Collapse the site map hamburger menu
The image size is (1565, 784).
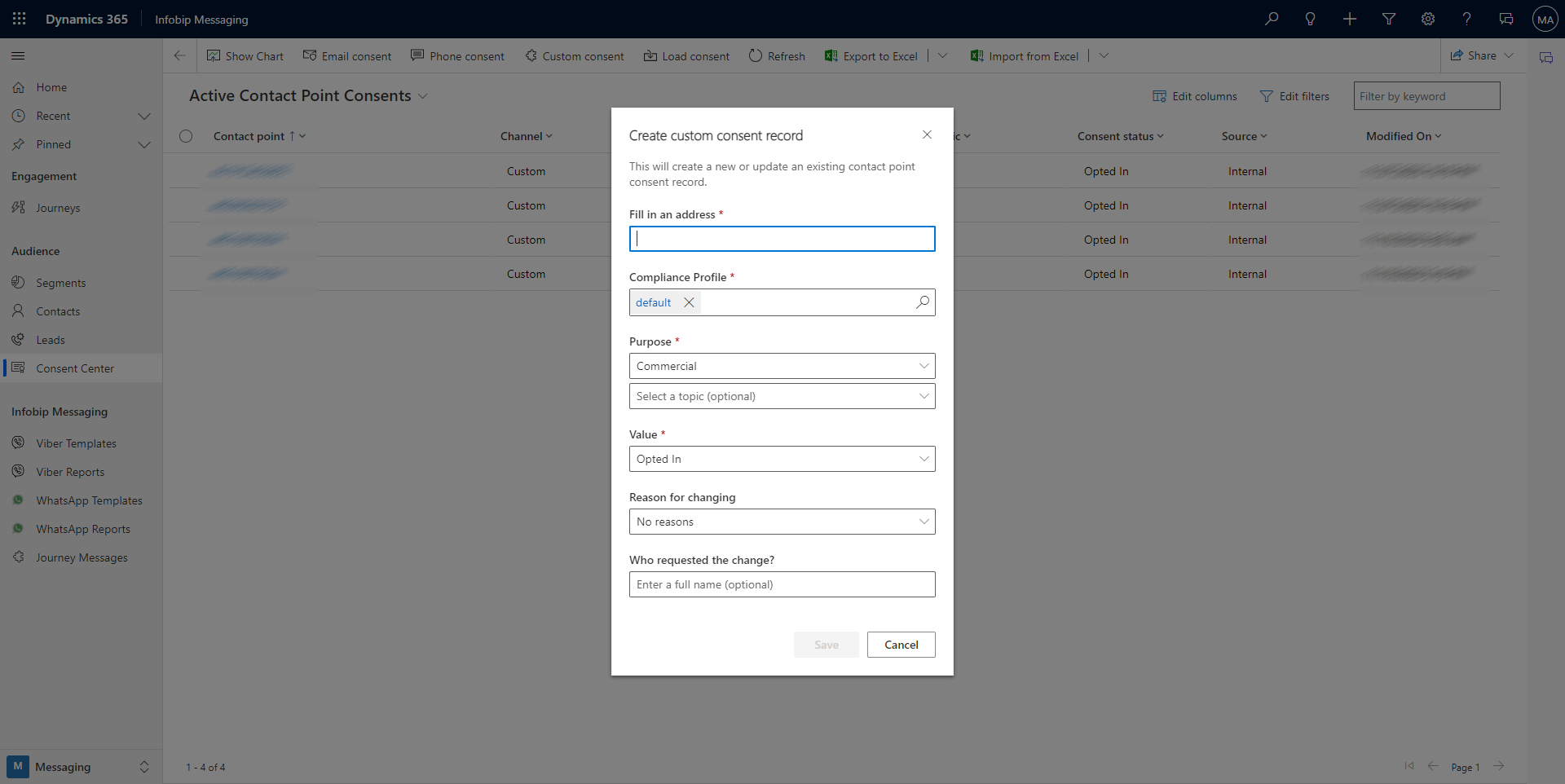[x=18, y=55]
